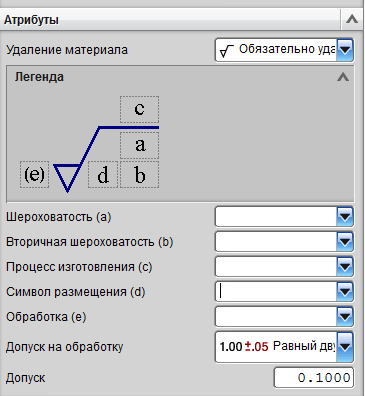The width and height of the screenshot is (365, 396).
Task: Open the Обработка (e) dropdown arrow
Action: 345,317
